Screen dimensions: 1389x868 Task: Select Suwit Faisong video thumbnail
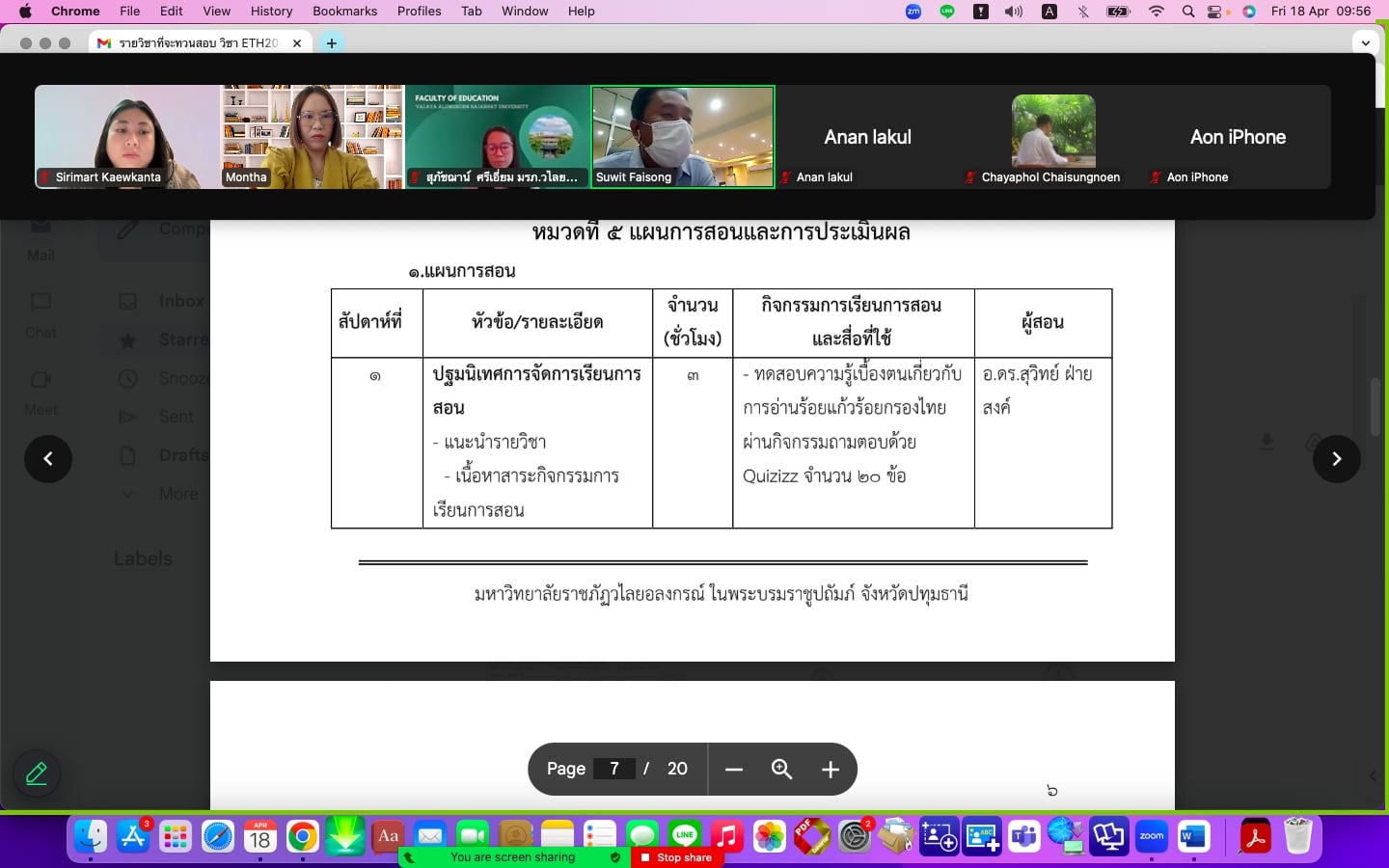pos(683,136)
